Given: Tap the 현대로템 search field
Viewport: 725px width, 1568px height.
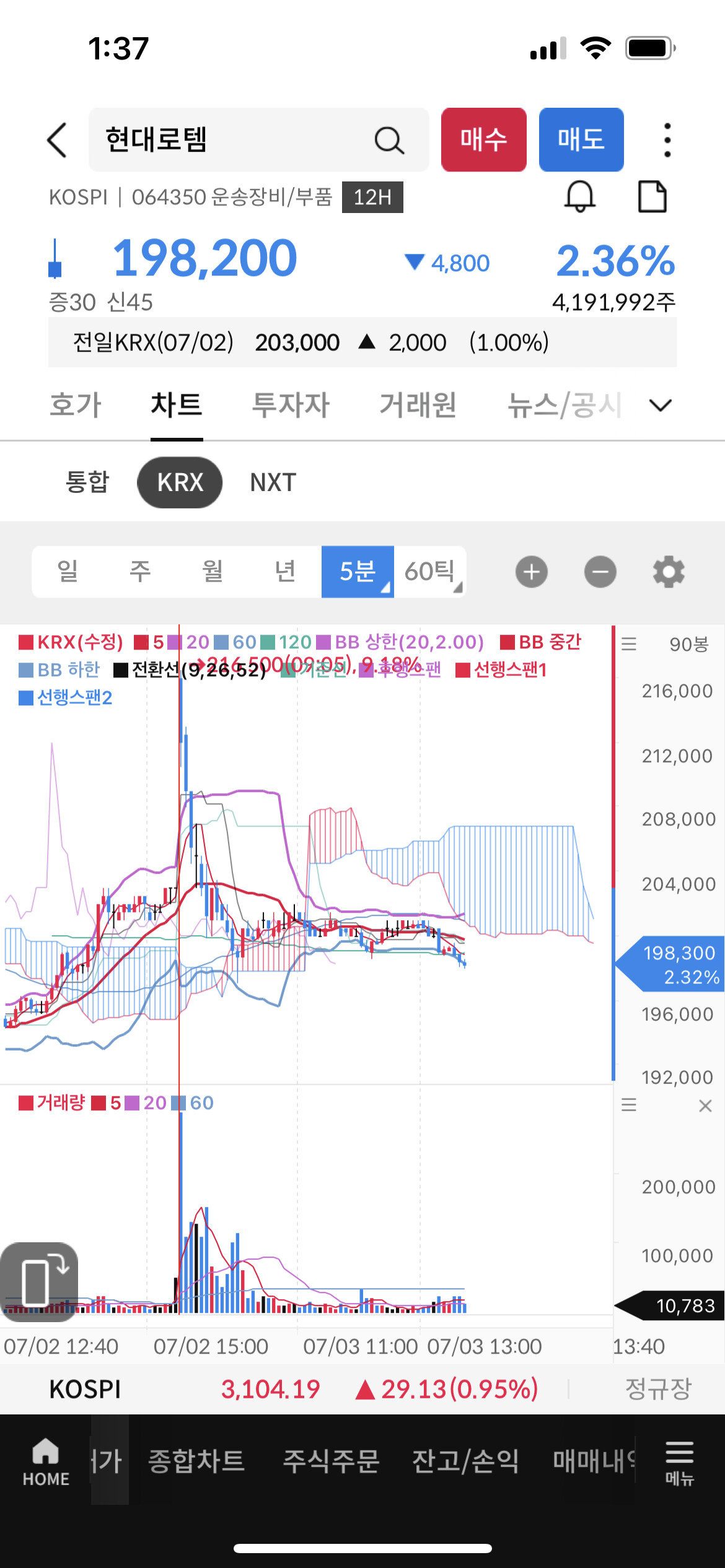Looking at the screenshot, I should (x=259, y=139).
